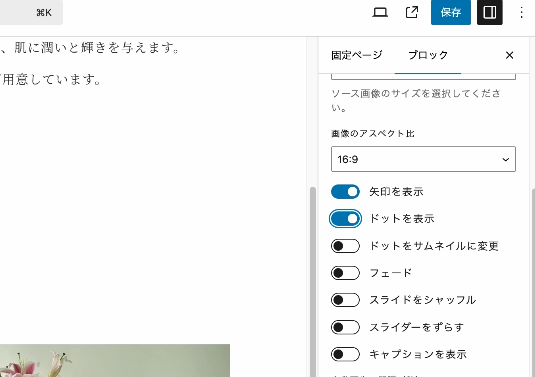Enable スライダーをずらす toggle

click(345, 327)
